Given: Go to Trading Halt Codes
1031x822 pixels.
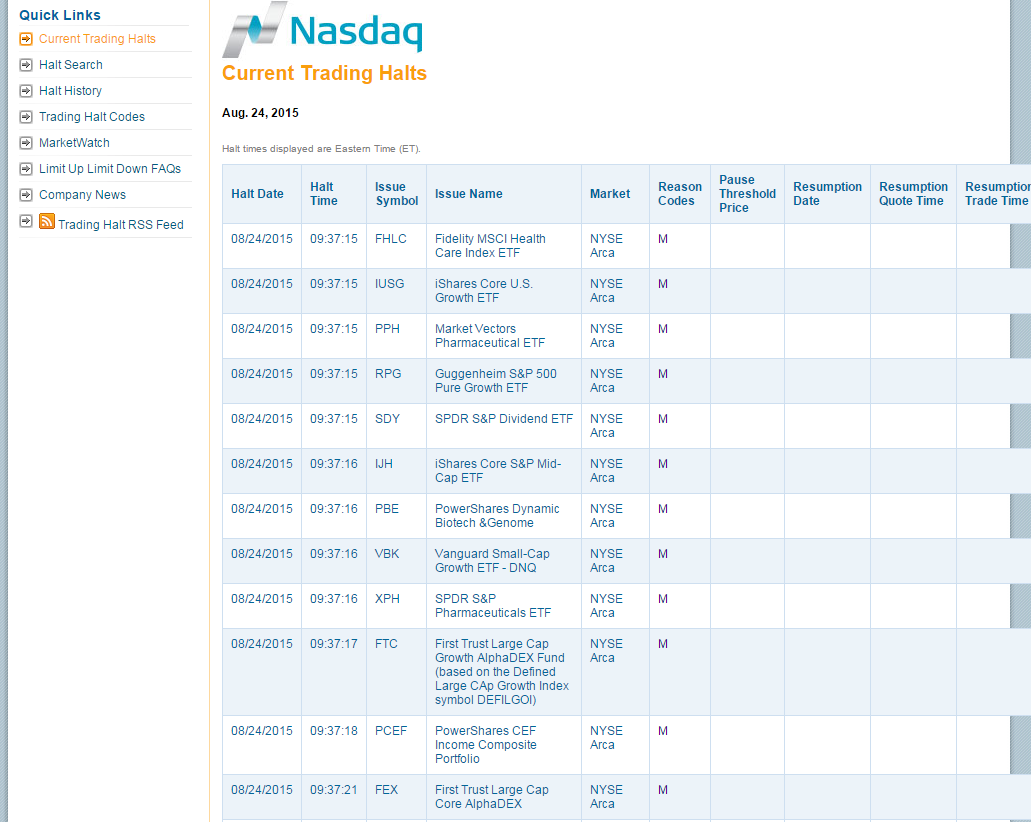Looking at the screenshot, I should (x=92, y=117).
